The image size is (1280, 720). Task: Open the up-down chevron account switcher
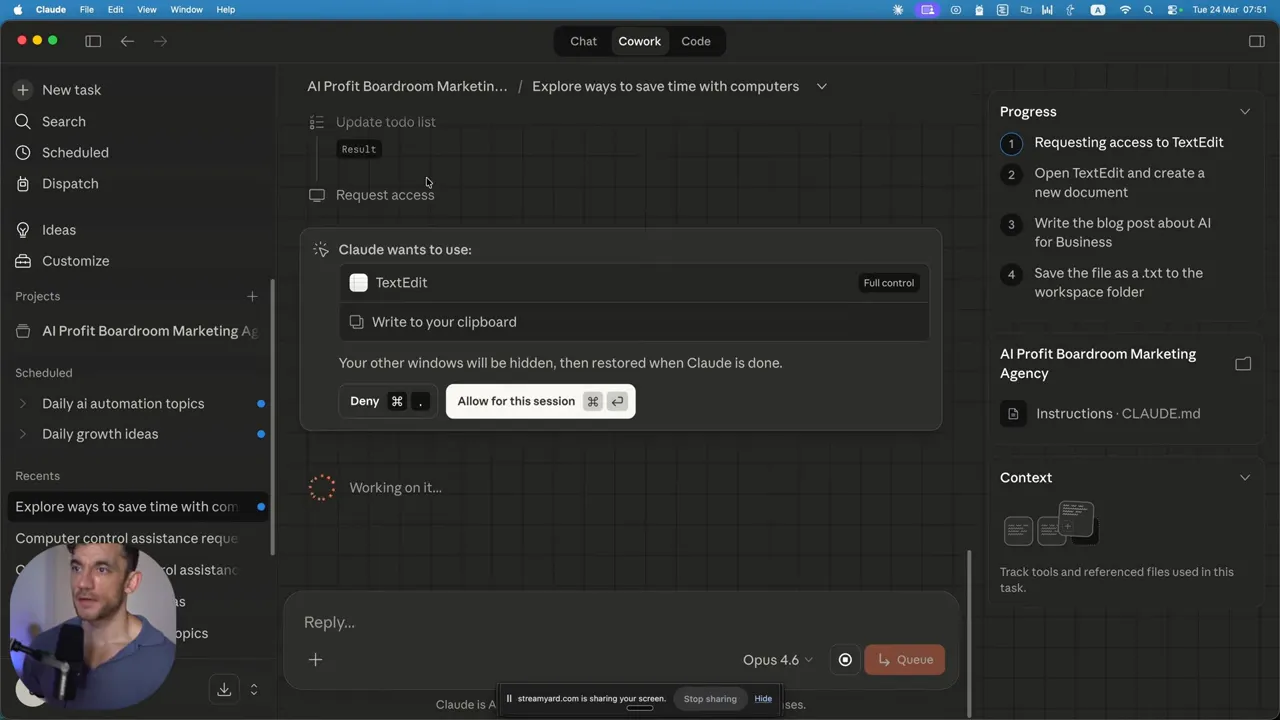(x=254, y=689)
